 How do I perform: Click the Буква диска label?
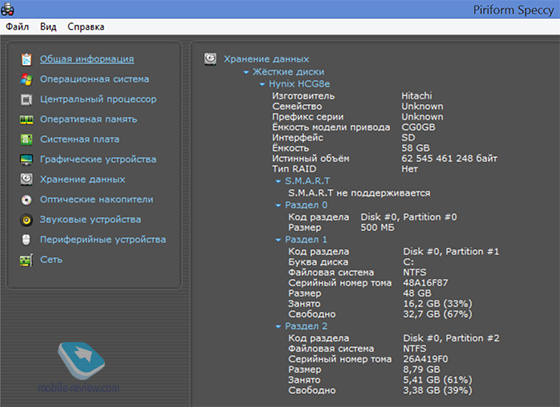pyautogui.click(x=318, y=262)
